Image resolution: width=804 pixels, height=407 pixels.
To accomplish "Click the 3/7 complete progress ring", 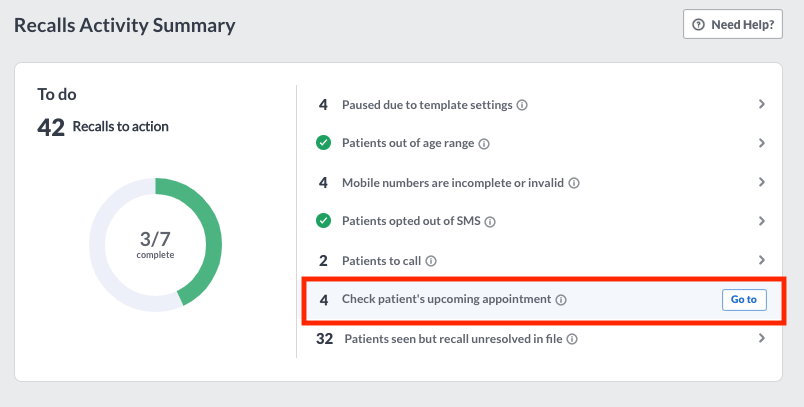I will pos(155,245).
